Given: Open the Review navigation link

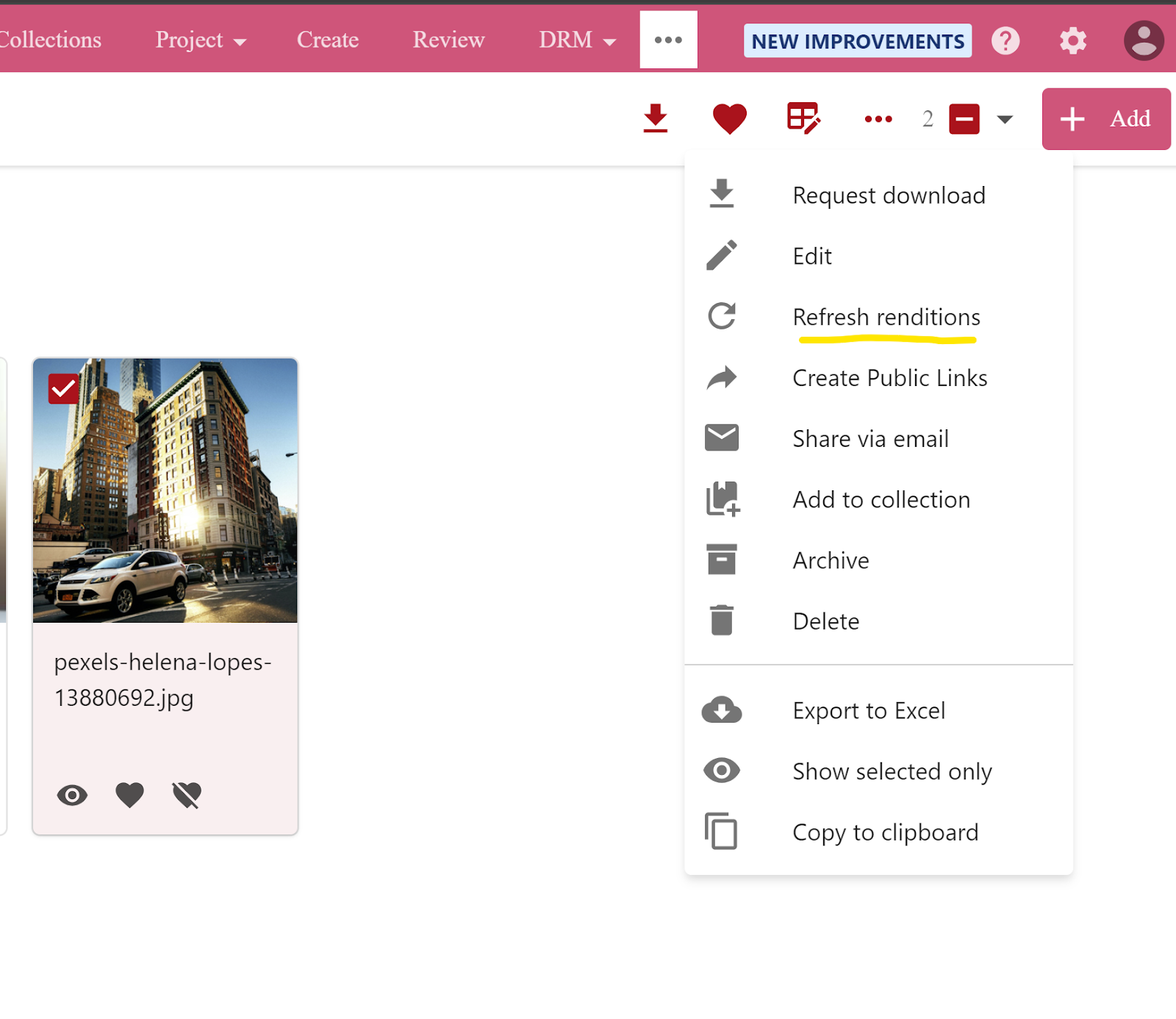Looking at the screenshot, I should tap(448, 40).
